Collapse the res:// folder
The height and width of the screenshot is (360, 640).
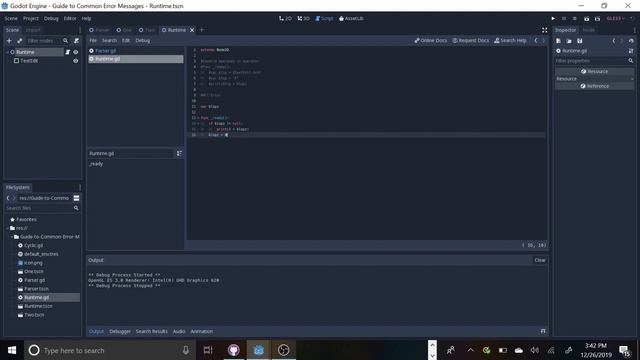(8, 228)
